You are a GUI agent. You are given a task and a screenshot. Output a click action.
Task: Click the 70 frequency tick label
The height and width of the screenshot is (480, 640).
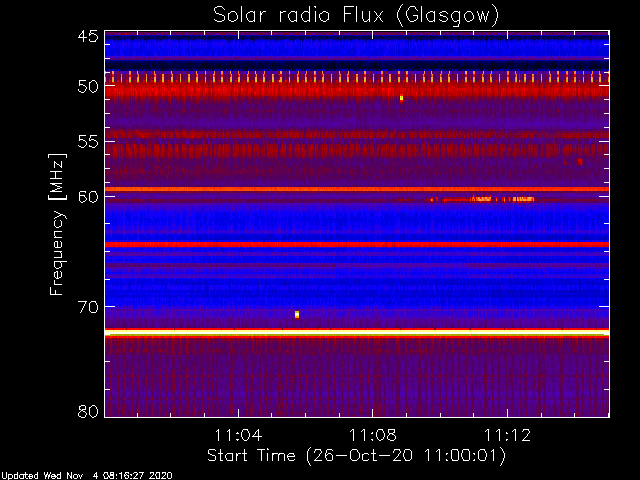point(88,307)
